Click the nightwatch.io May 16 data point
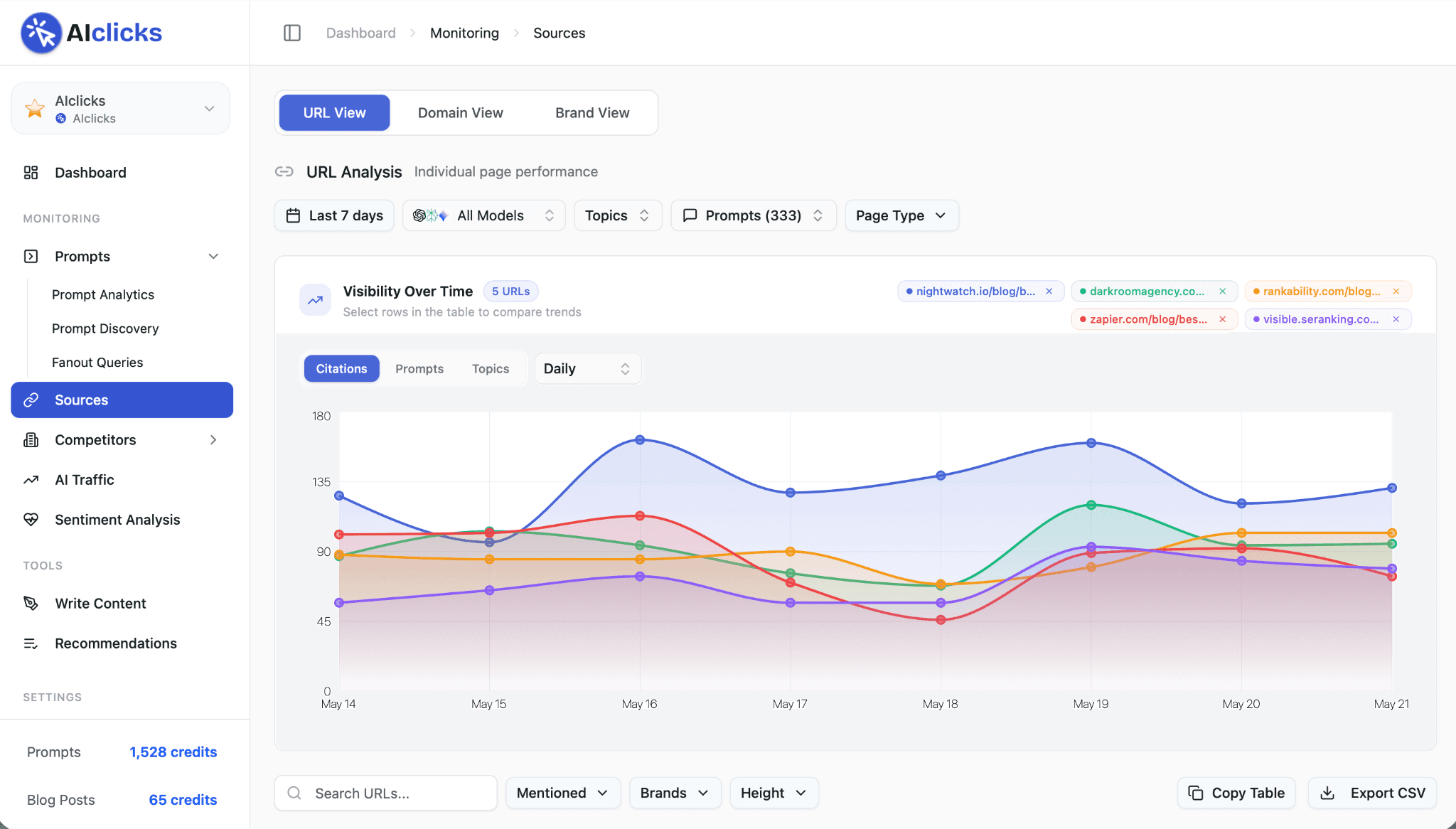Screen dimensions: 1456x829 click(640, 440)
